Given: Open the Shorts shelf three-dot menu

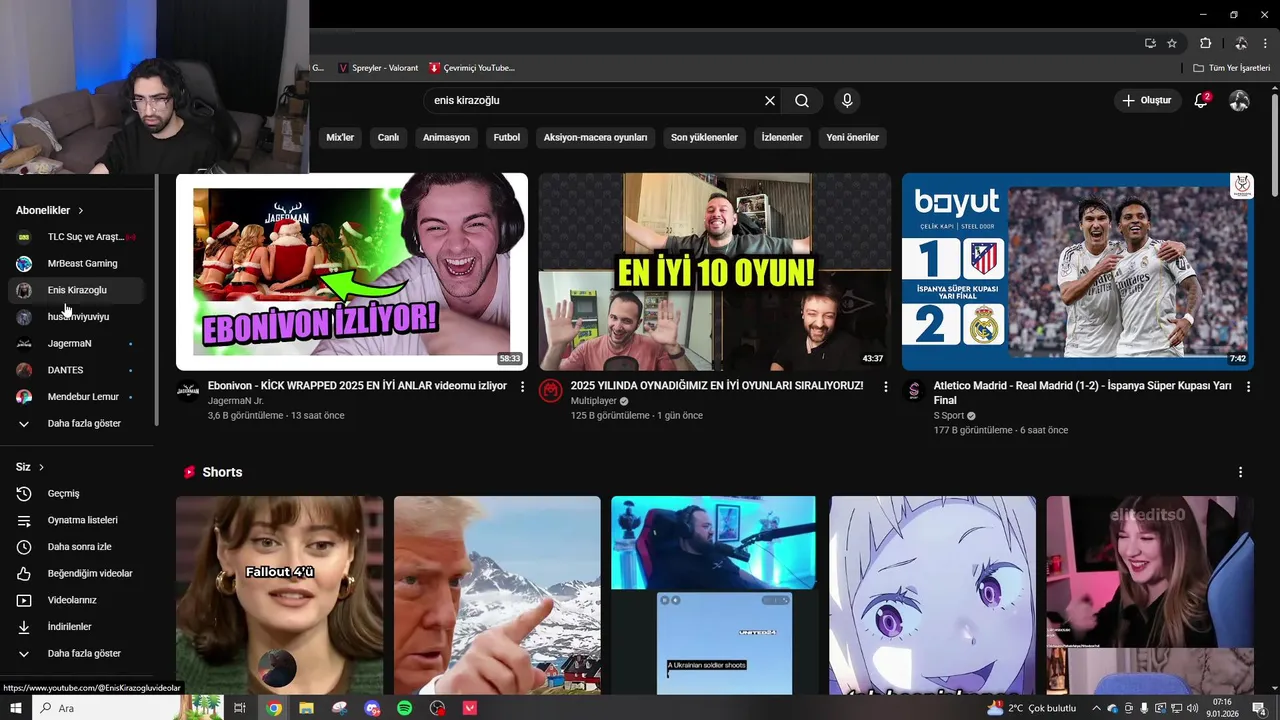Looking at the screenshot, I should [x=1240, y=472].
